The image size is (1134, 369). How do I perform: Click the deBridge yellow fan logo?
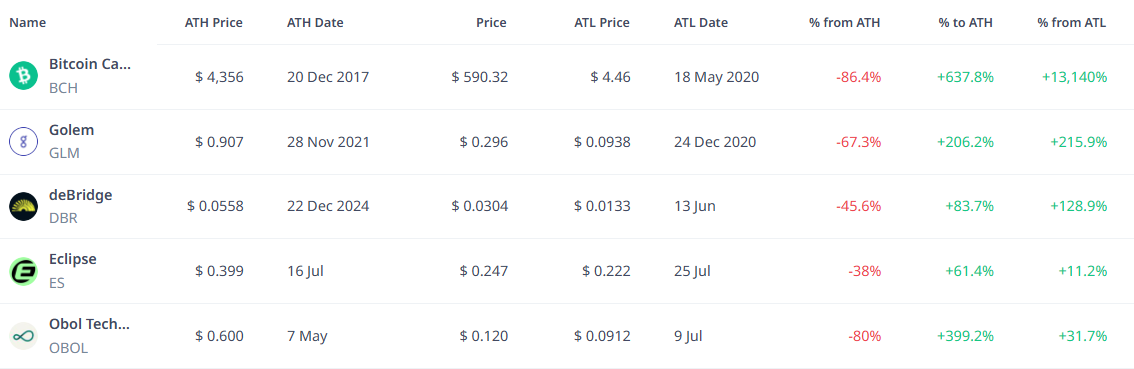point(23,206)
